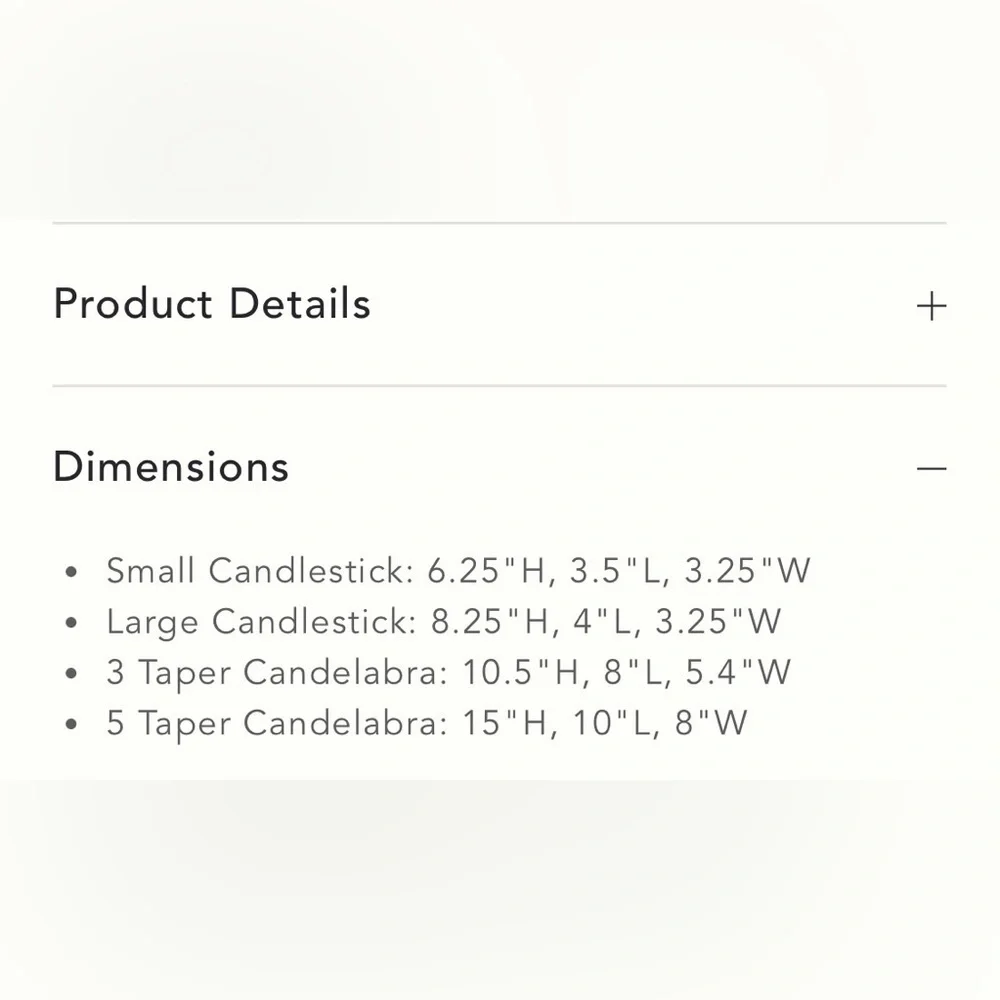Click the divider between Product Details and Dimensions
Viewport: 1000px width, 1000px height.
tap(499, 386)
